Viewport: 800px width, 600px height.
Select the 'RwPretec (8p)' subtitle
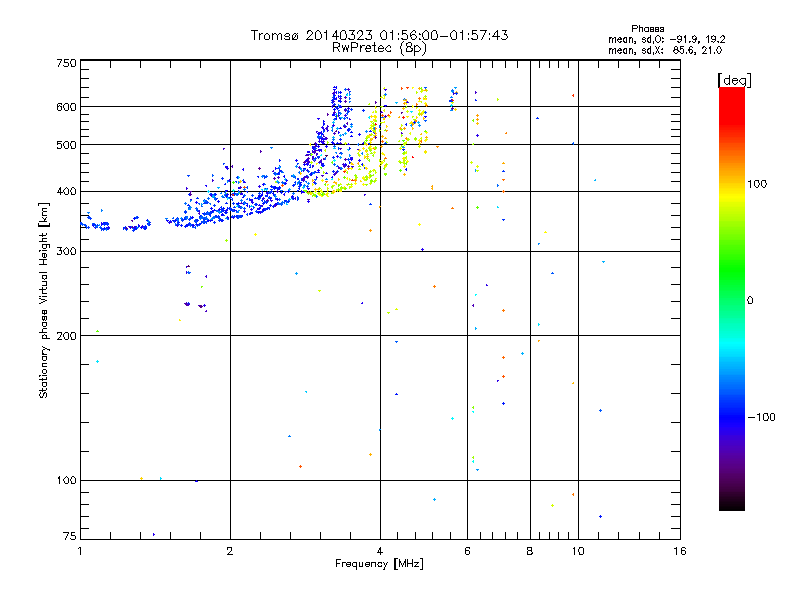pos(379,48)
